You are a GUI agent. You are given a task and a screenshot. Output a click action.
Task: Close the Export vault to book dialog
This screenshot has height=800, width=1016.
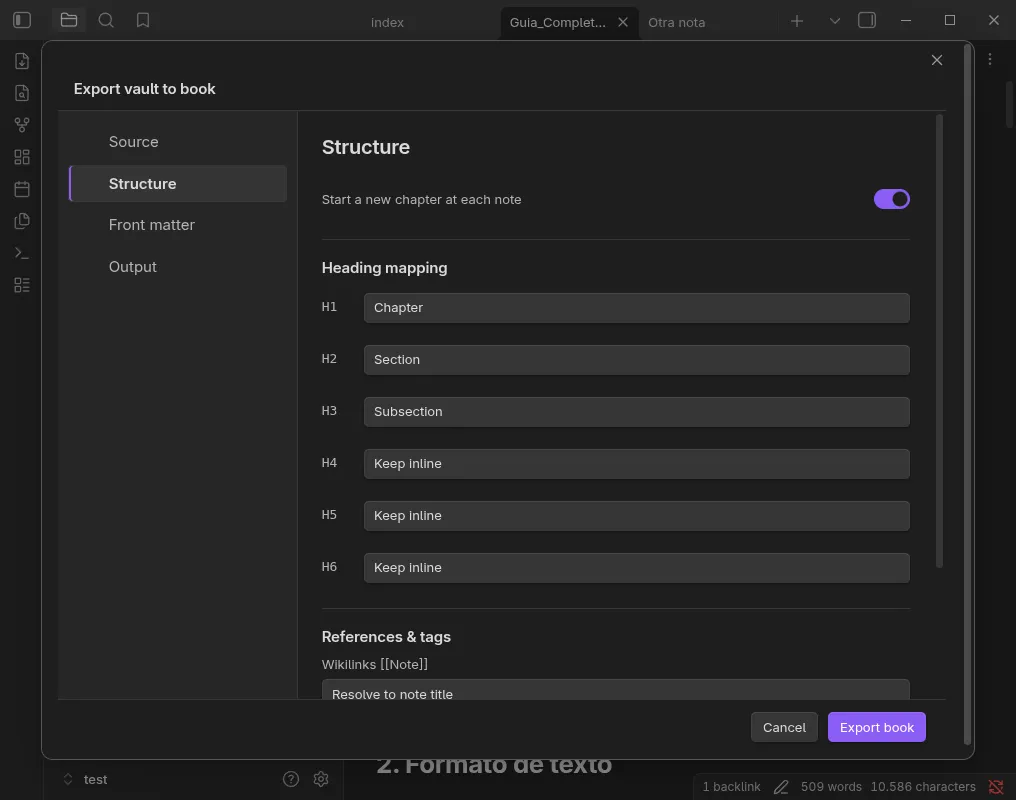click(x=937, y=60)
